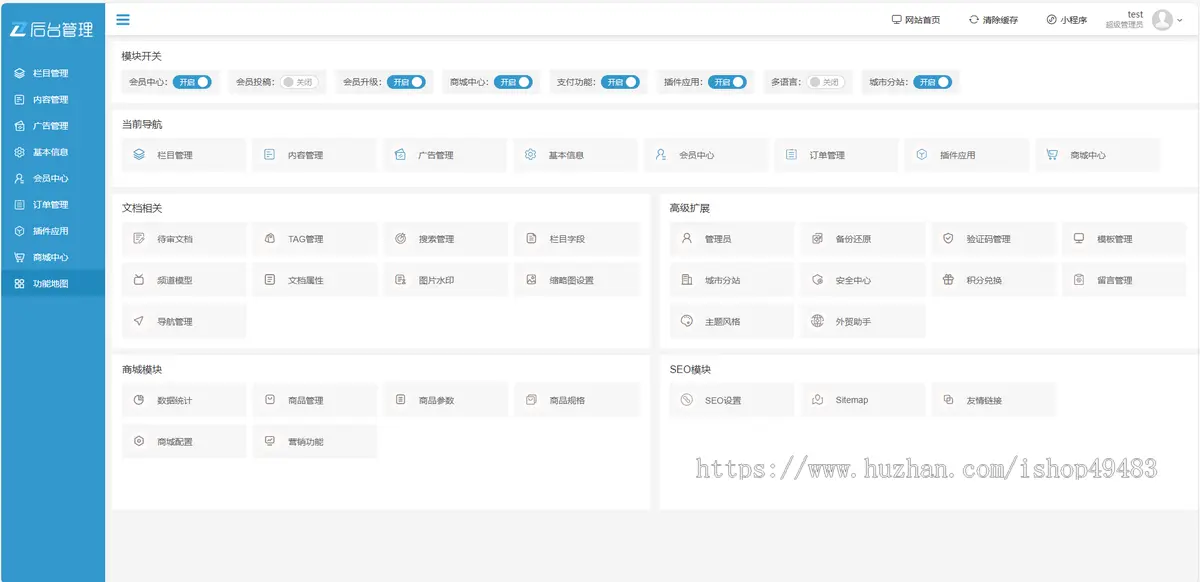Toggle the 商城中心 module switch
This screenshot has width=1200, height=582.
[513, 82]
